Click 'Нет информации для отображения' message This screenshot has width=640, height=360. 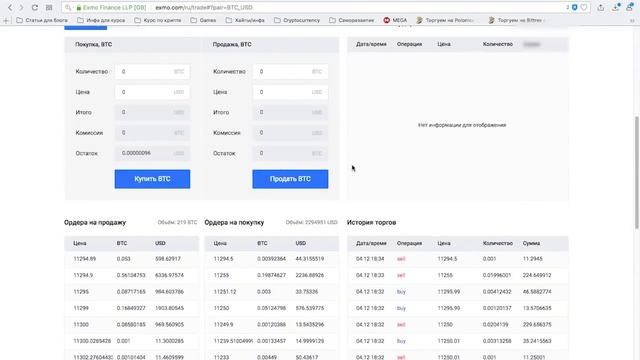(x=462, y=125)
